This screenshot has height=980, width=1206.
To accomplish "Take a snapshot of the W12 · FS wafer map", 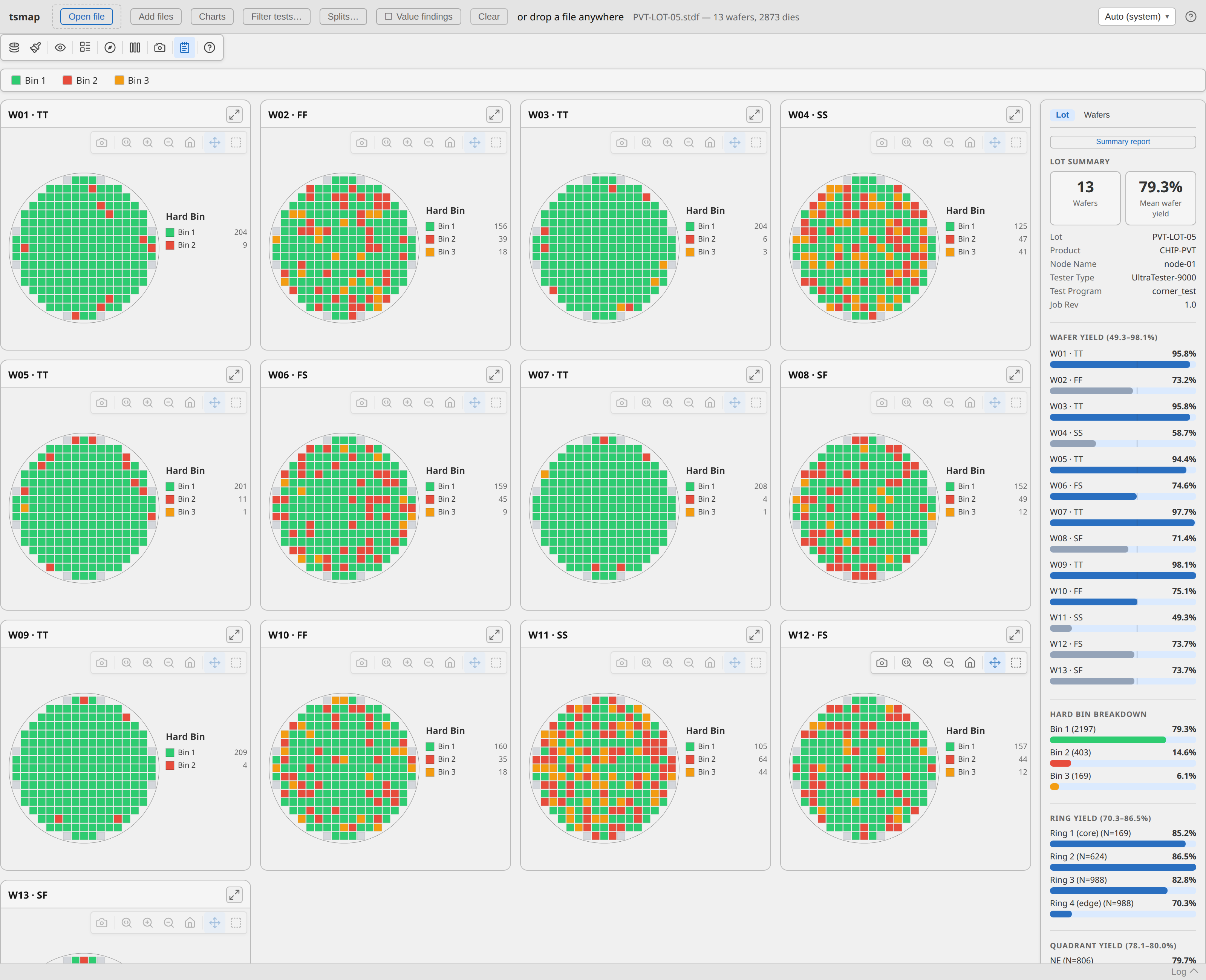I will (x=882, y=663).
